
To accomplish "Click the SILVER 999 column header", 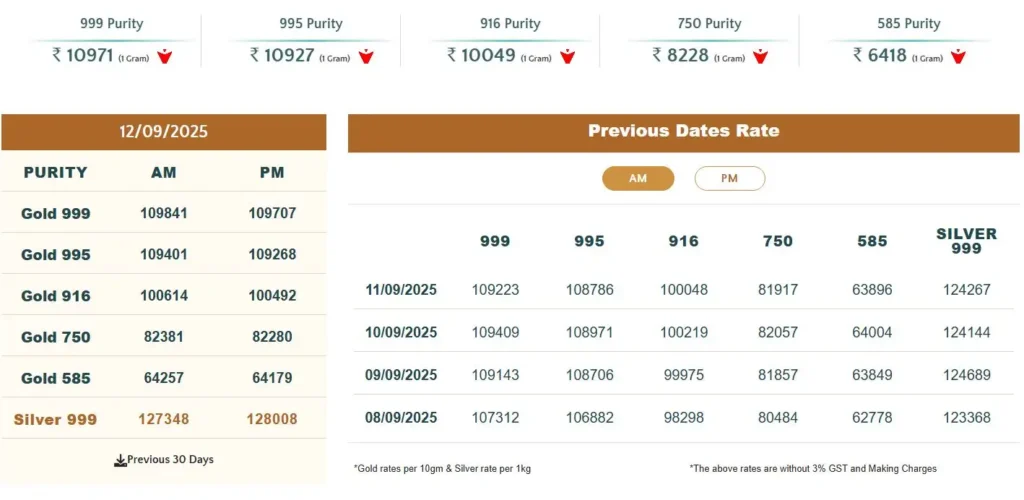I will [x=966, y=240].
